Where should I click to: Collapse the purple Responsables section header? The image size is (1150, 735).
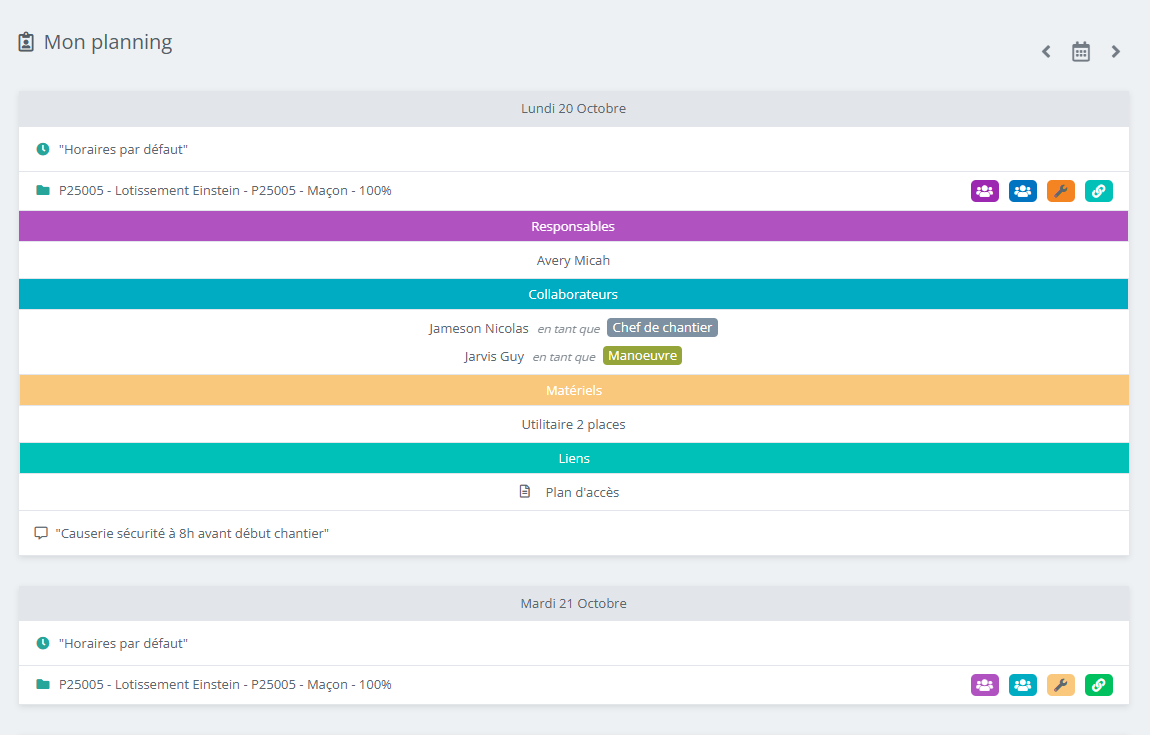(573, 226)
